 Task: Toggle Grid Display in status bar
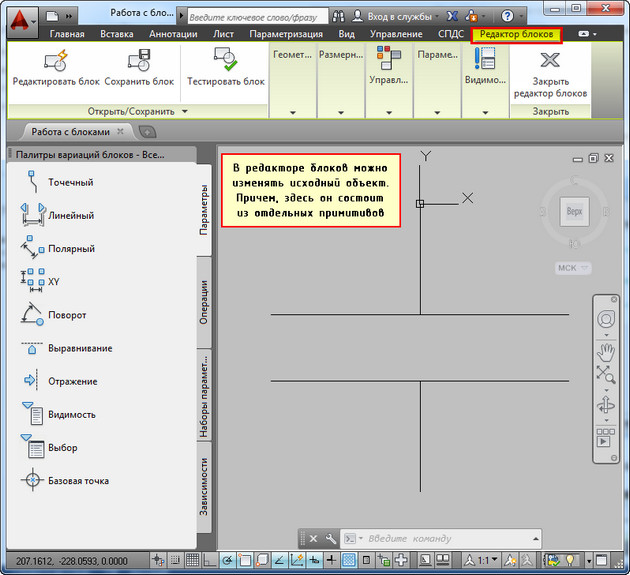192,560
